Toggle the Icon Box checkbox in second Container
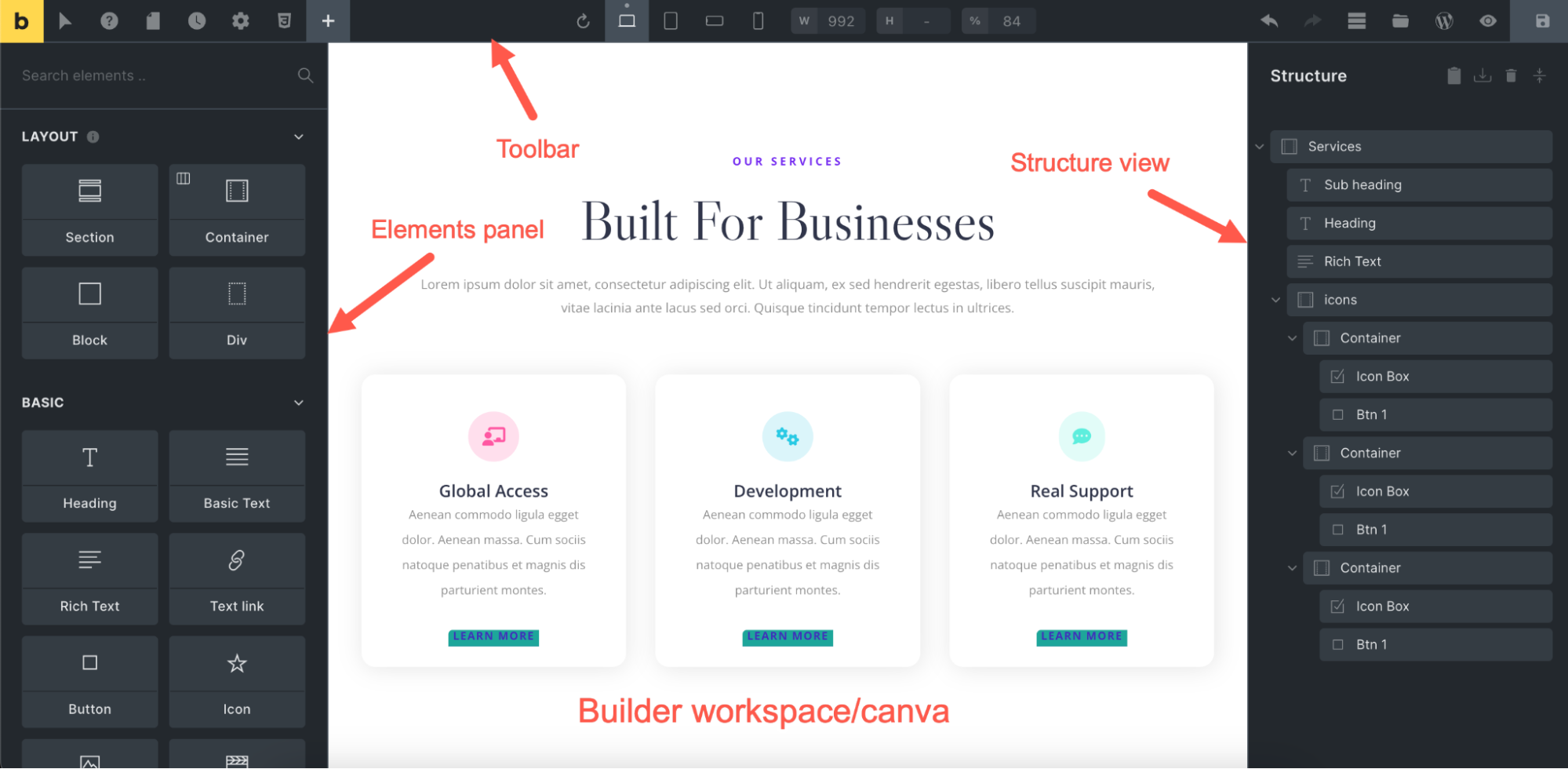 click(x=1337, y=491)
